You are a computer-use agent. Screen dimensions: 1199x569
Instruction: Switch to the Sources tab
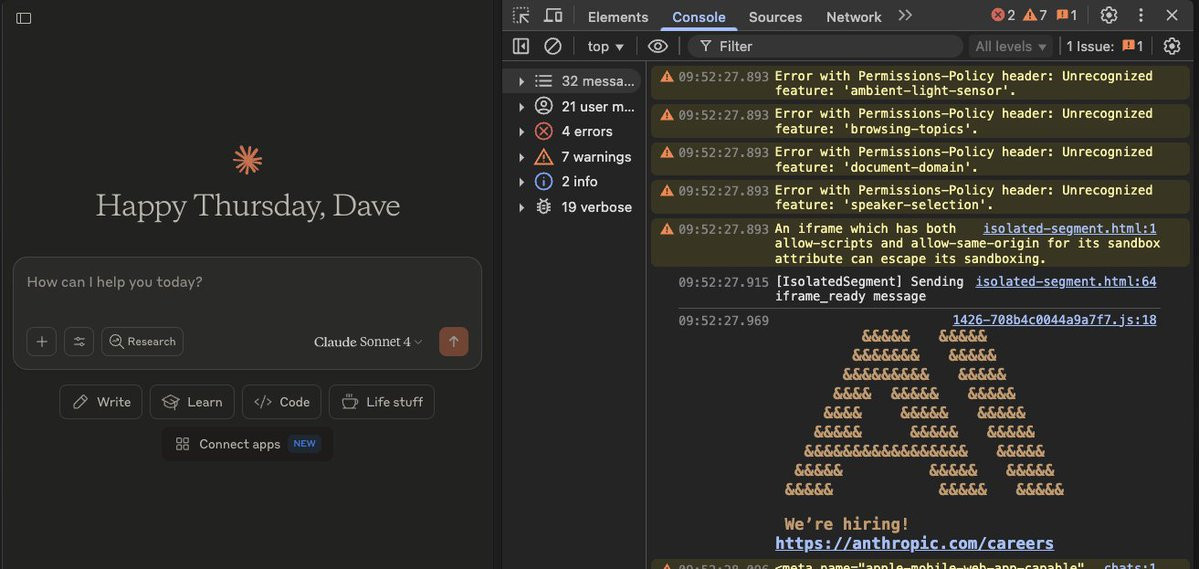tap(775, 17)
